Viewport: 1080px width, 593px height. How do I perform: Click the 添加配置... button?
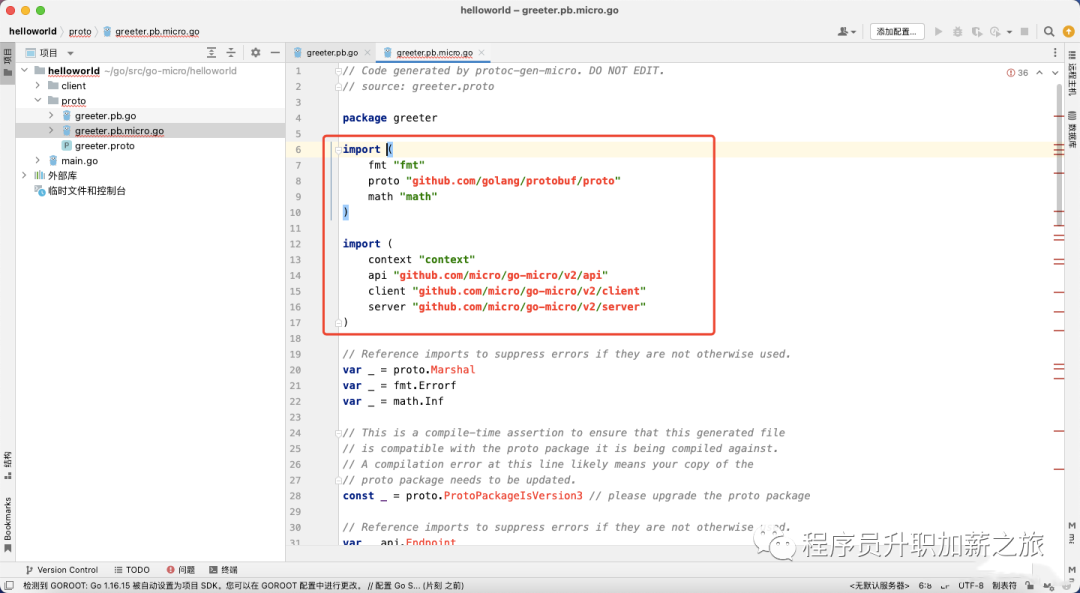(897, 32)
